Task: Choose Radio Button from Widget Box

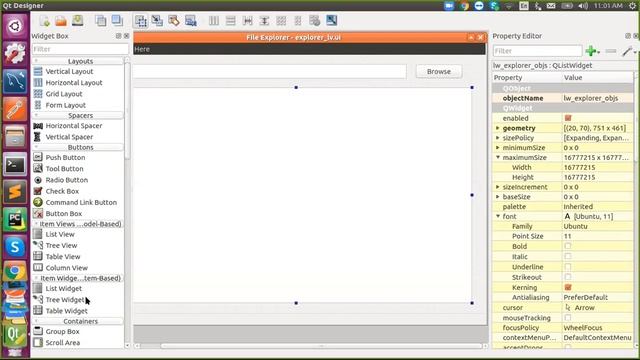Action: [67, 180]
